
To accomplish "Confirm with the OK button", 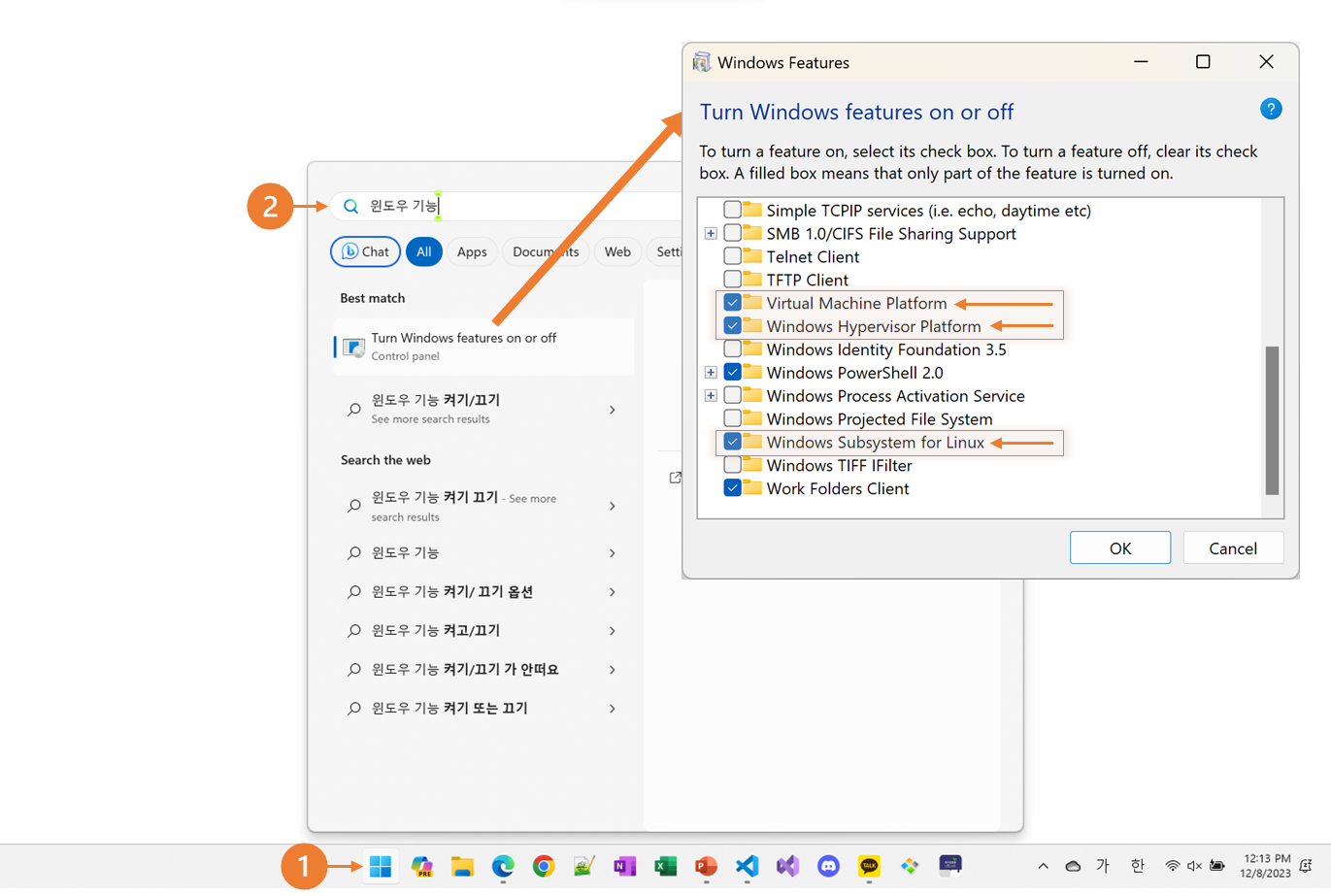I will (1120, 548).
